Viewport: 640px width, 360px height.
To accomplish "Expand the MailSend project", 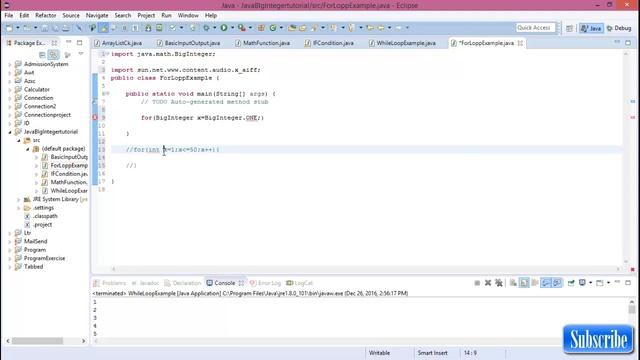I will click(x=10, y=242).
